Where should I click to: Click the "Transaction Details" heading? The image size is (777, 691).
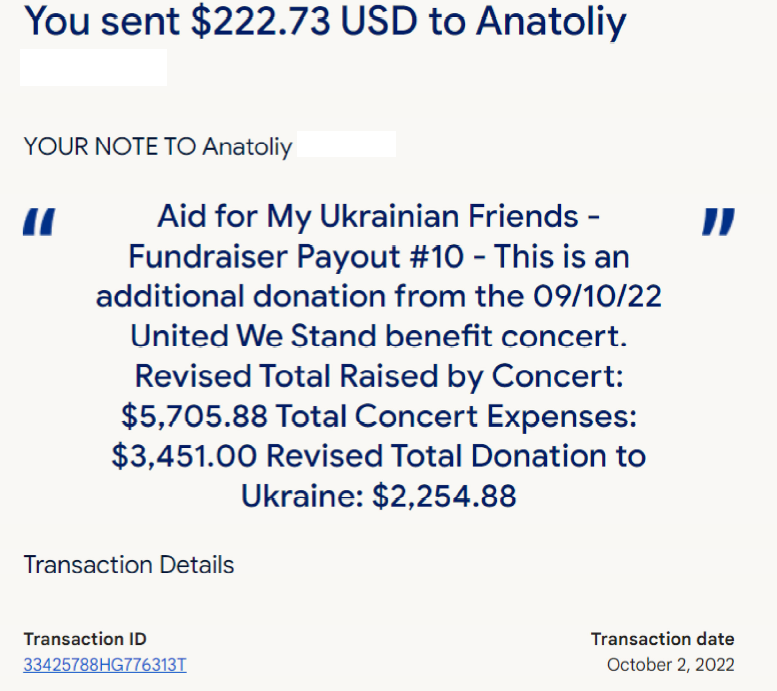pyautogui.click(x=129, y=565)
